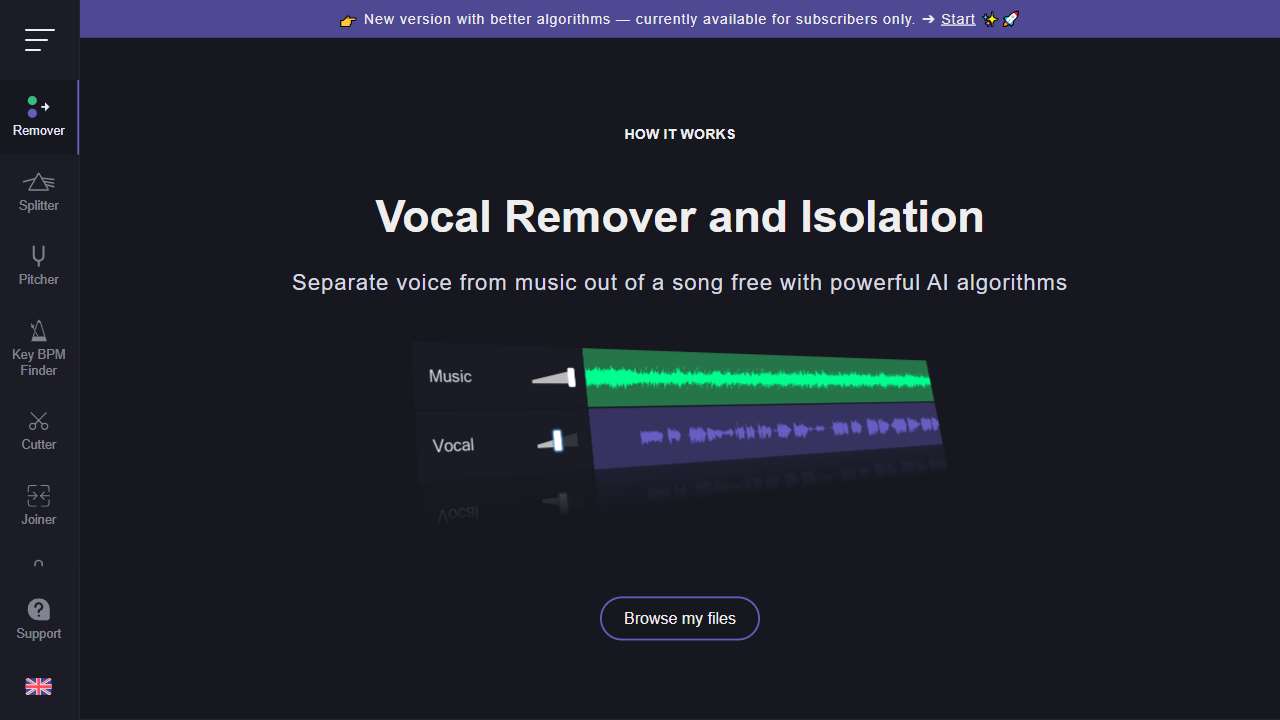Click the rocket emoji in the banner
This screenshot has width=1280, height=720.
pyautogui.click(x=1012, y=18)
